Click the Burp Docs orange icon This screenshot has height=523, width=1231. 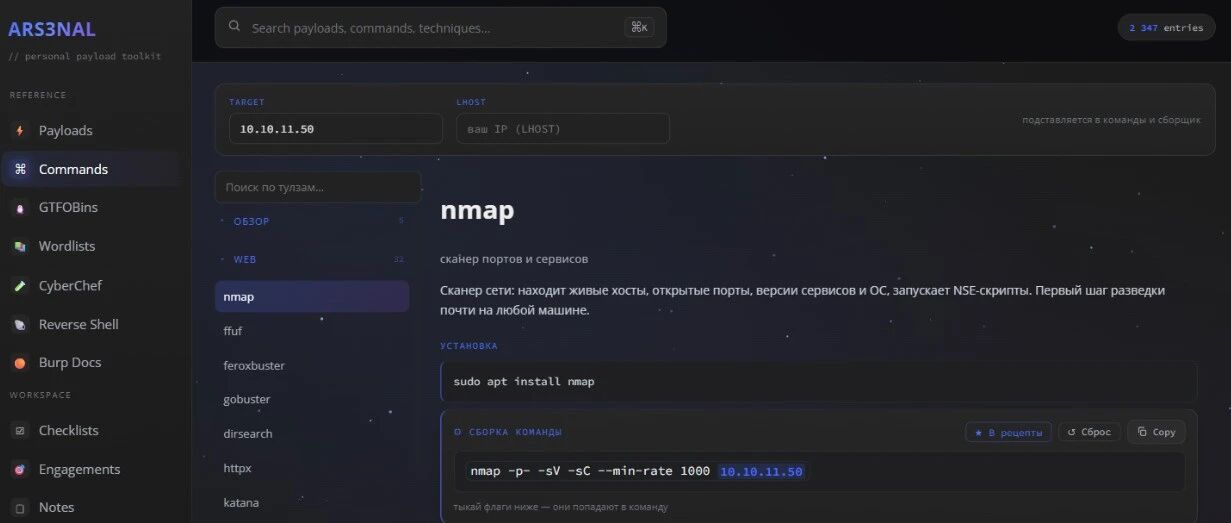20,363
